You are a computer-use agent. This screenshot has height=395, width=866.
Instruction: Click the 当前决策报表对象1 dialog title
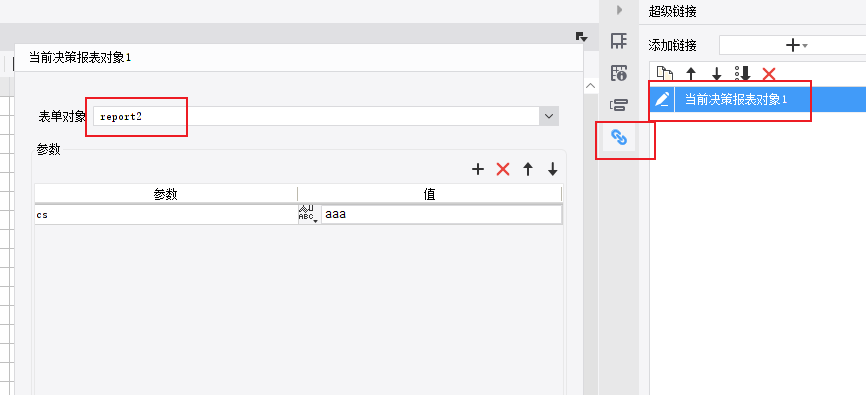click(80, 57)
